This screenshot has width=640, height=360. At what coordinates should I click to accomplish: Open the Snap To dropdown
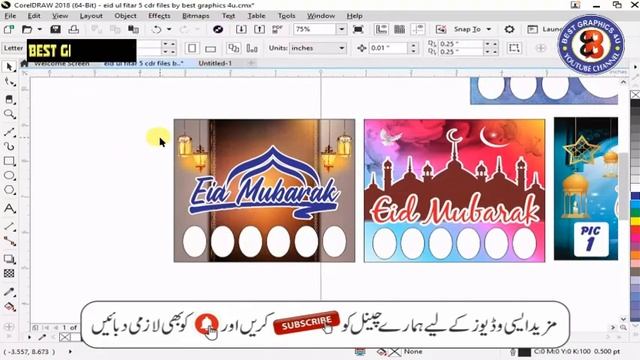(x=489, y=29)
